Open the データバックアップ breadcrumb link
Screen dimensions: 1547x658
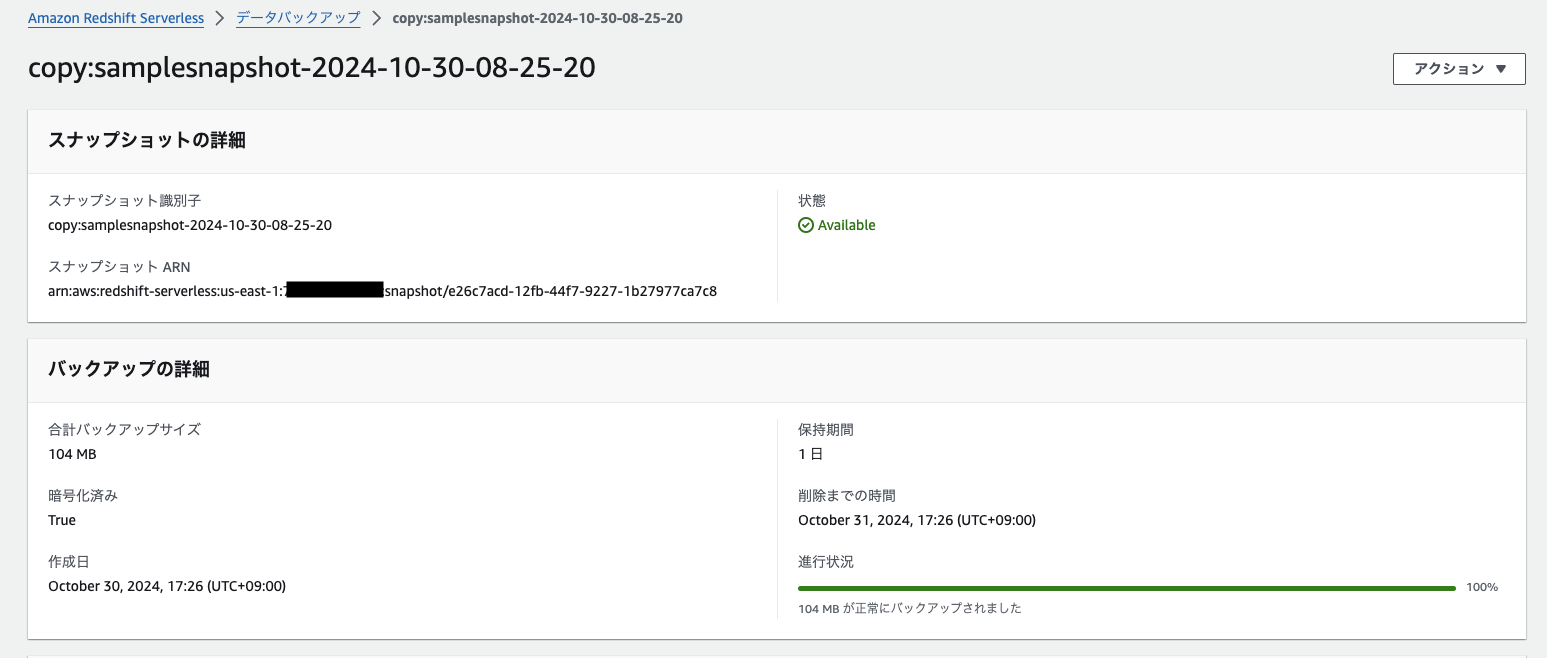click(298, 18)
